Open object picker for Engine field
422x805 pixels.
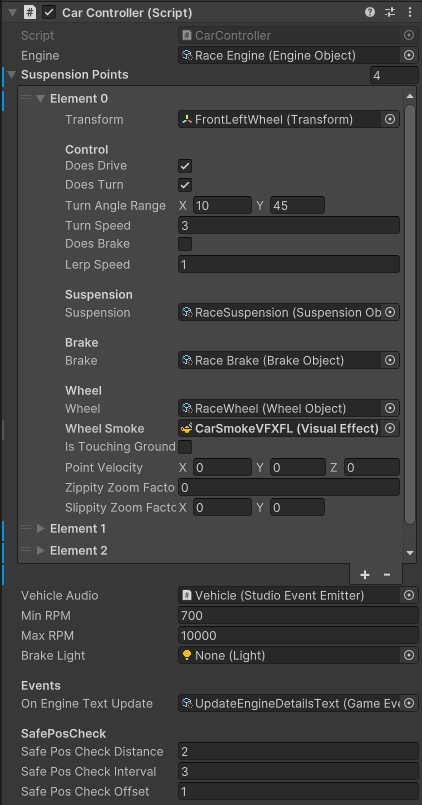409,55
